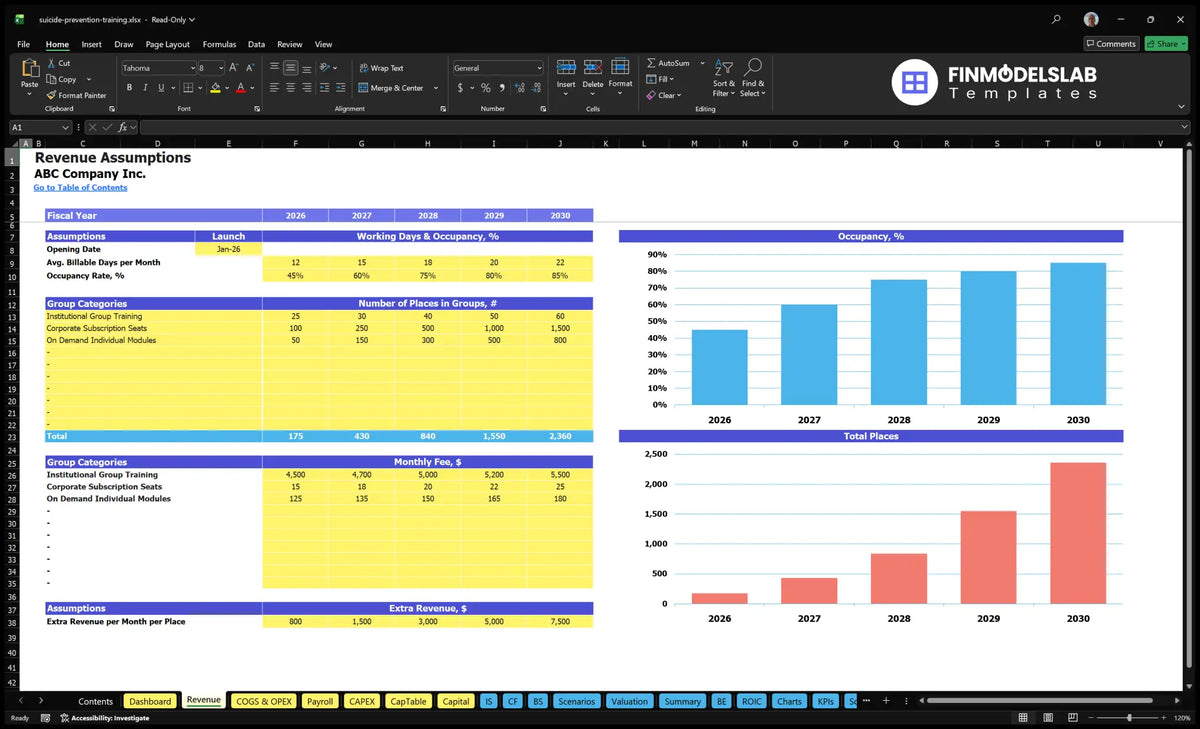
Task: Switch to Normal view in status bar
Action: [1022, 718]
